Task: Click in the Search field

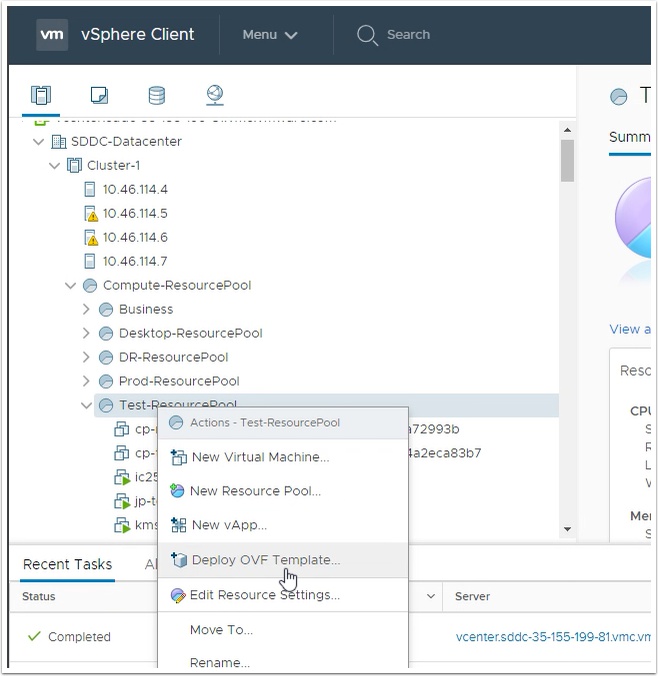Action: tap(408, 34)
